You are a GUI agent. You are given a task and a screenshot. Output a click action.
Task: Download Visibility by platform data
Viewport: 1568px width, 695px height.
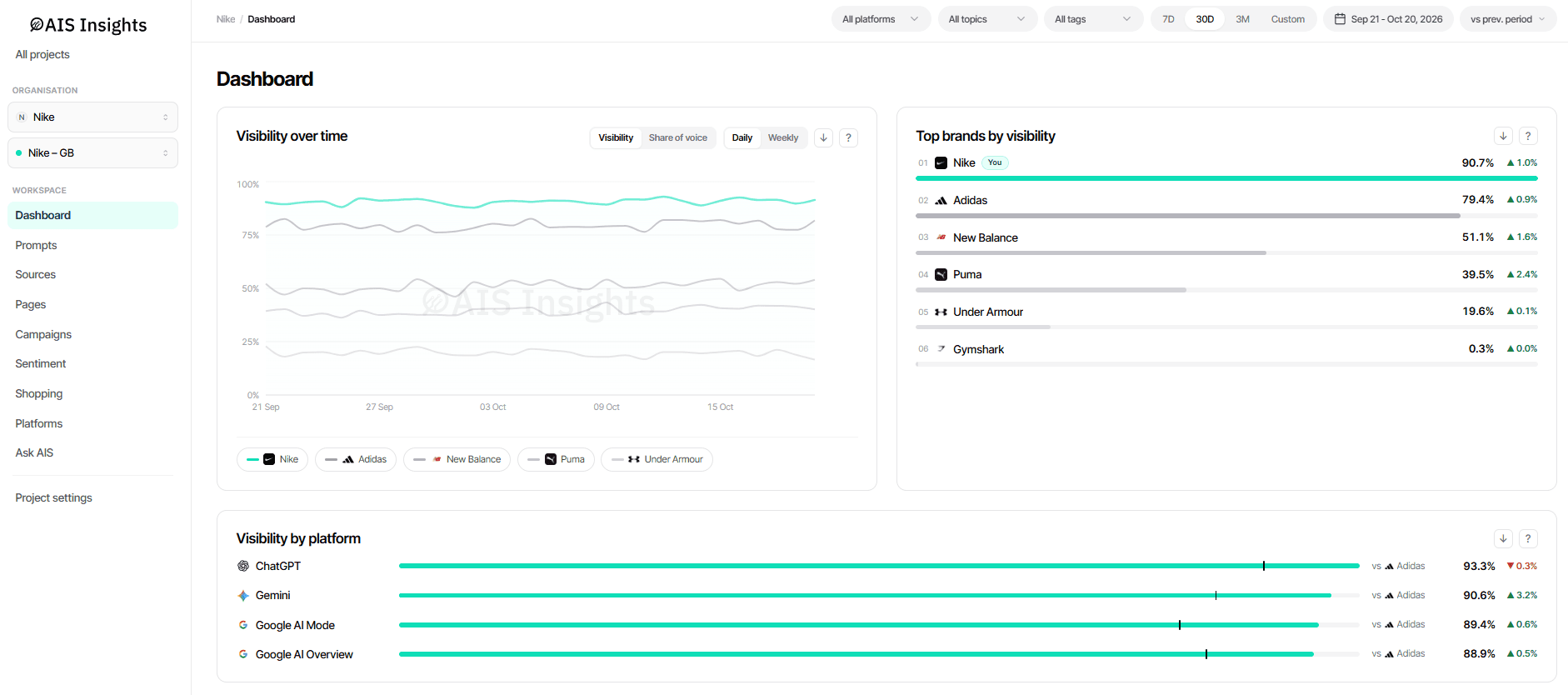pyautogui.click(x=1503, y=538)
